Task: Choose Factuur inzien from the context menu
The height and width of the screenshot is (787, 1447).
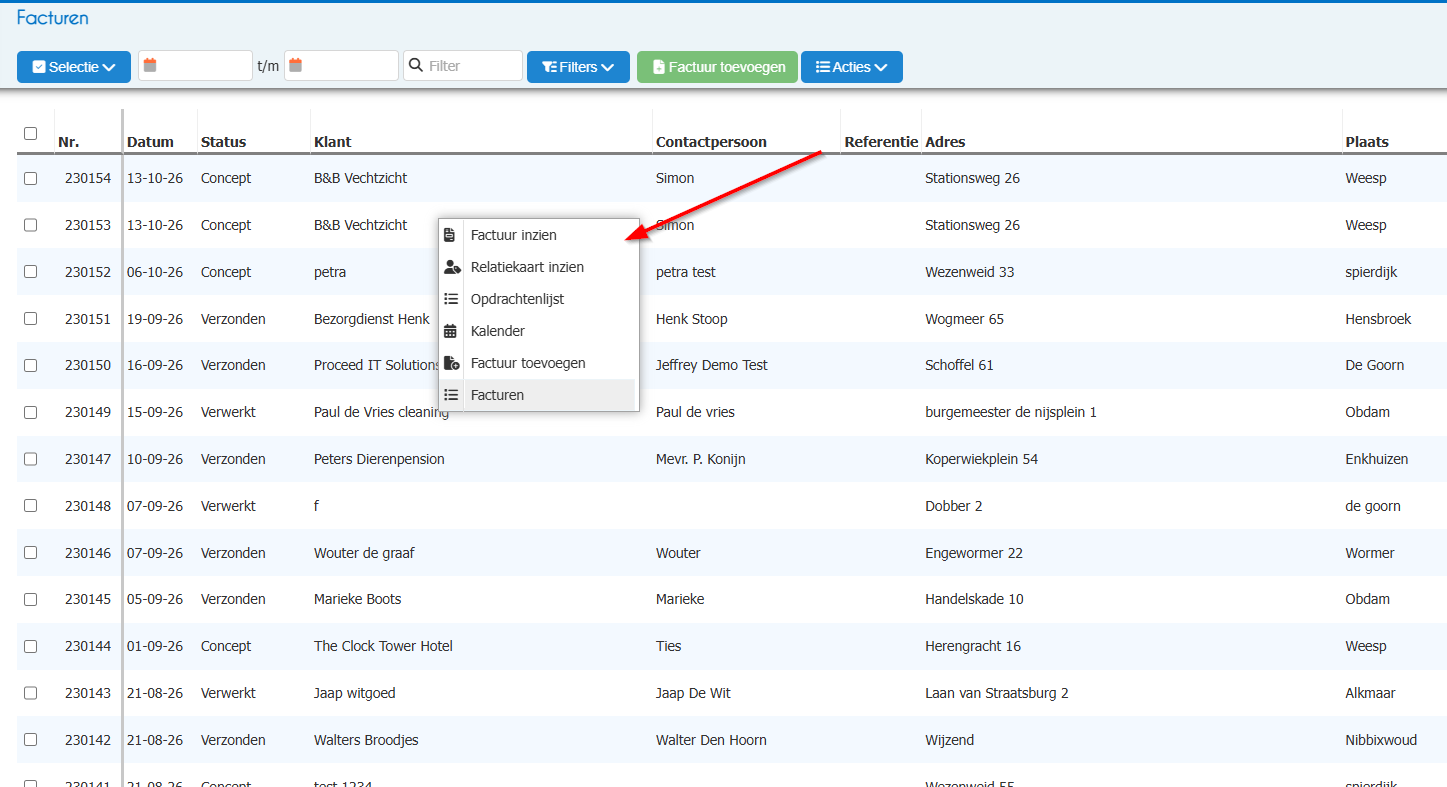Action: click(x=539, y=235)
